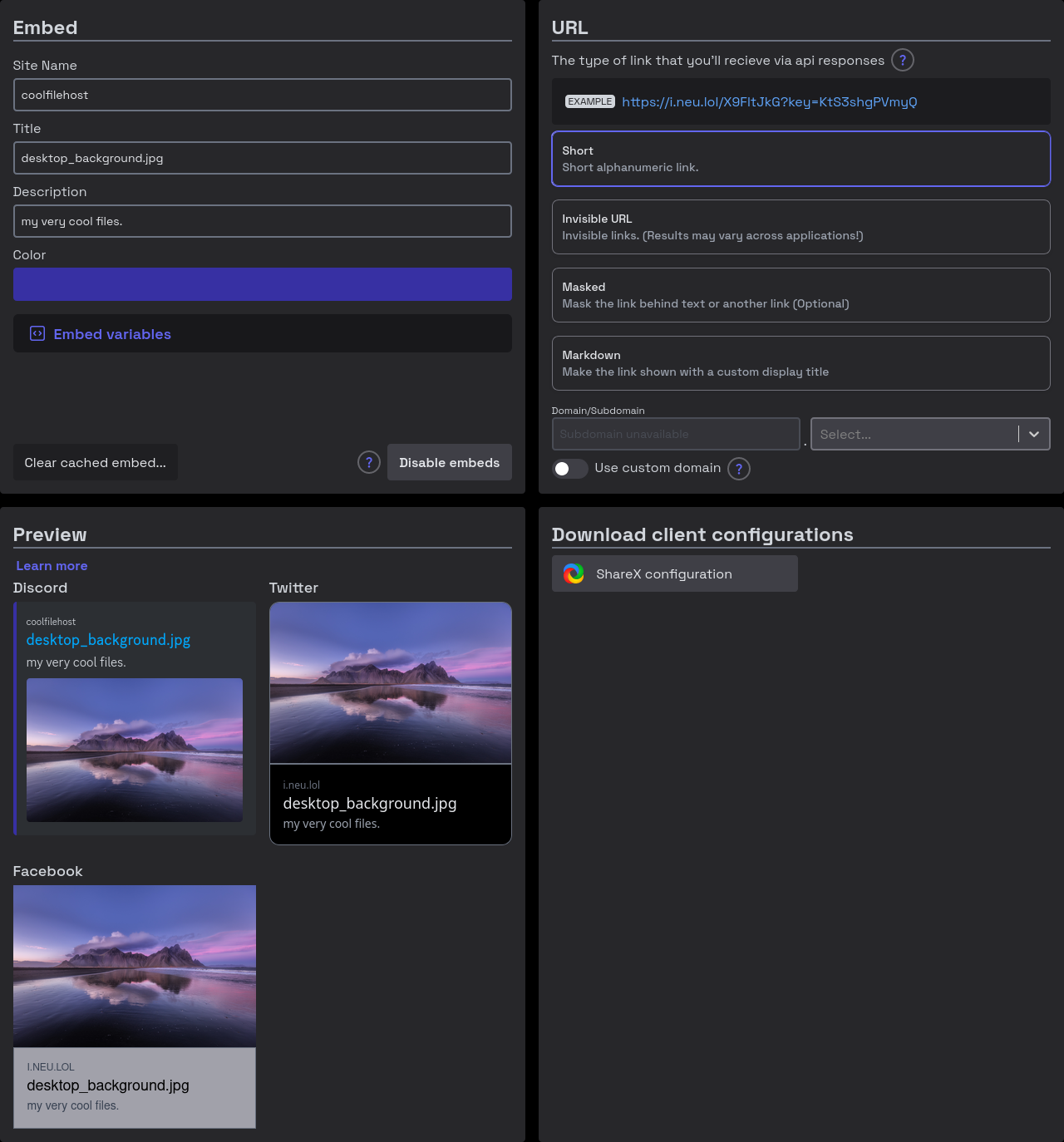Select the Short URL type option
This screenshot has width=1064, height=1142.
800,159
